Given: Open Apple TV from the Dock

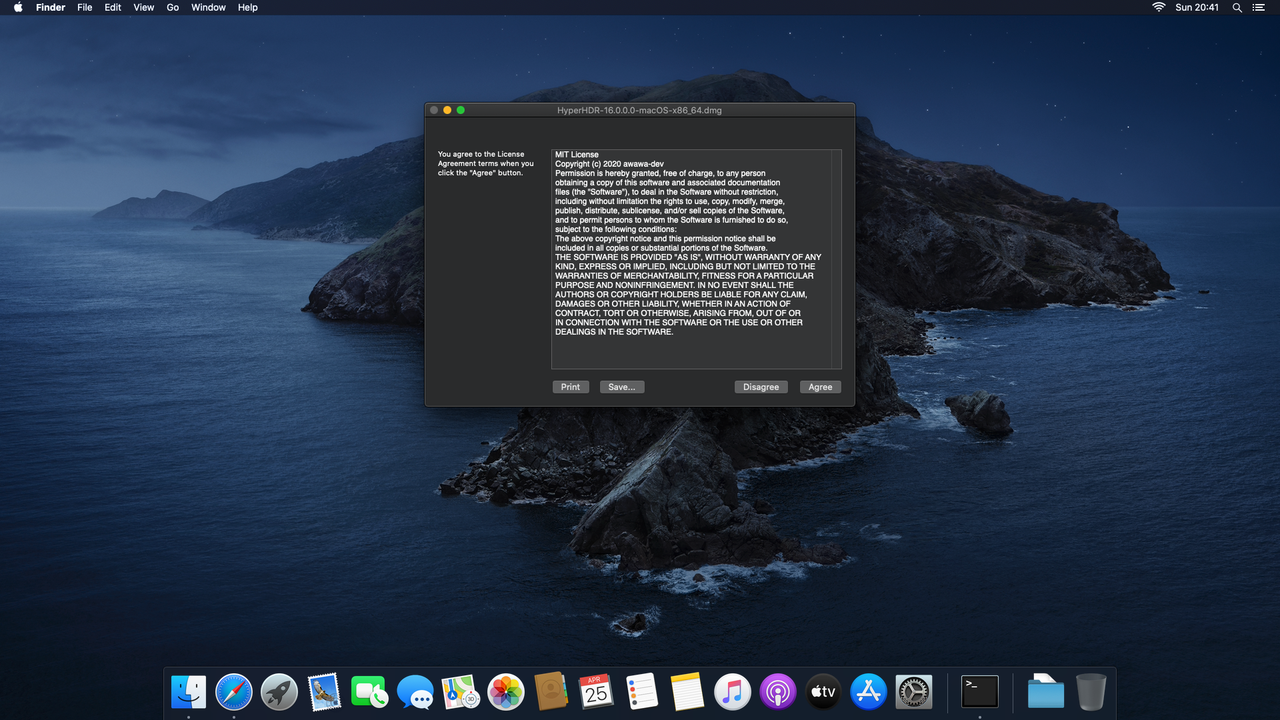Looking at the screenshot, I should click(x=823, y=691).
